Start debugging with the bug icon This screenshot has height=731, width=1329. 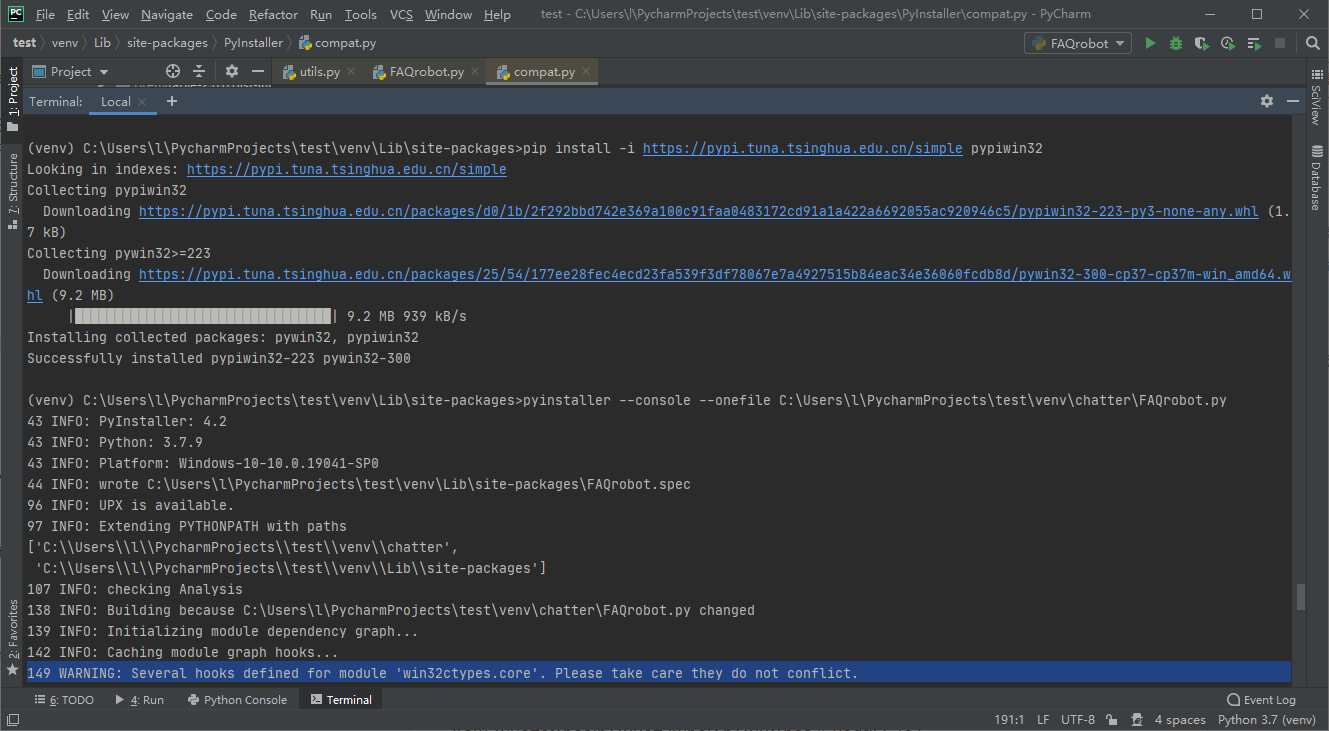click(x=1176, y=43)
